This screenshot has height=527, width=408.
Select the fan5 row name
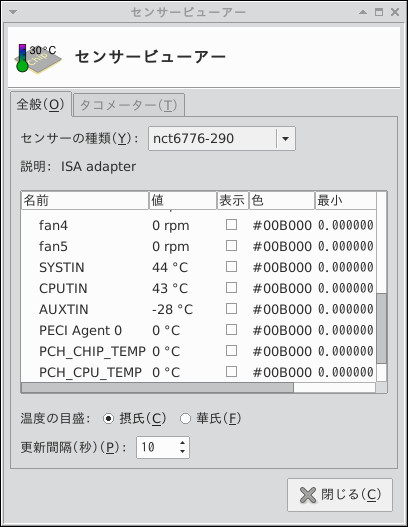(53, 247)
